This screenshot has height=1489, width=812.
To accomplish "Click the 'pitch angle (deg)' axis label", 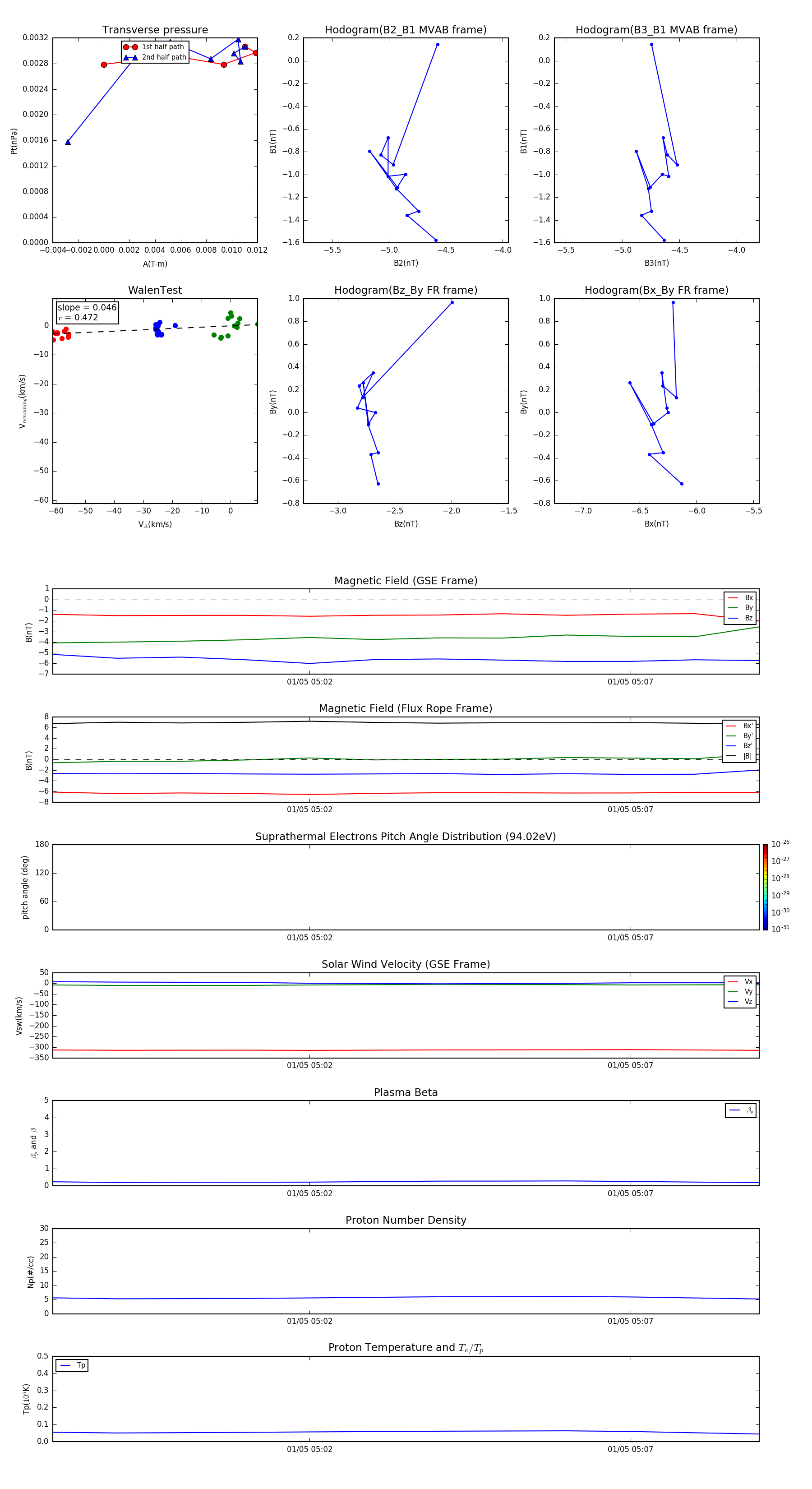I will click(x=25, y=887).
